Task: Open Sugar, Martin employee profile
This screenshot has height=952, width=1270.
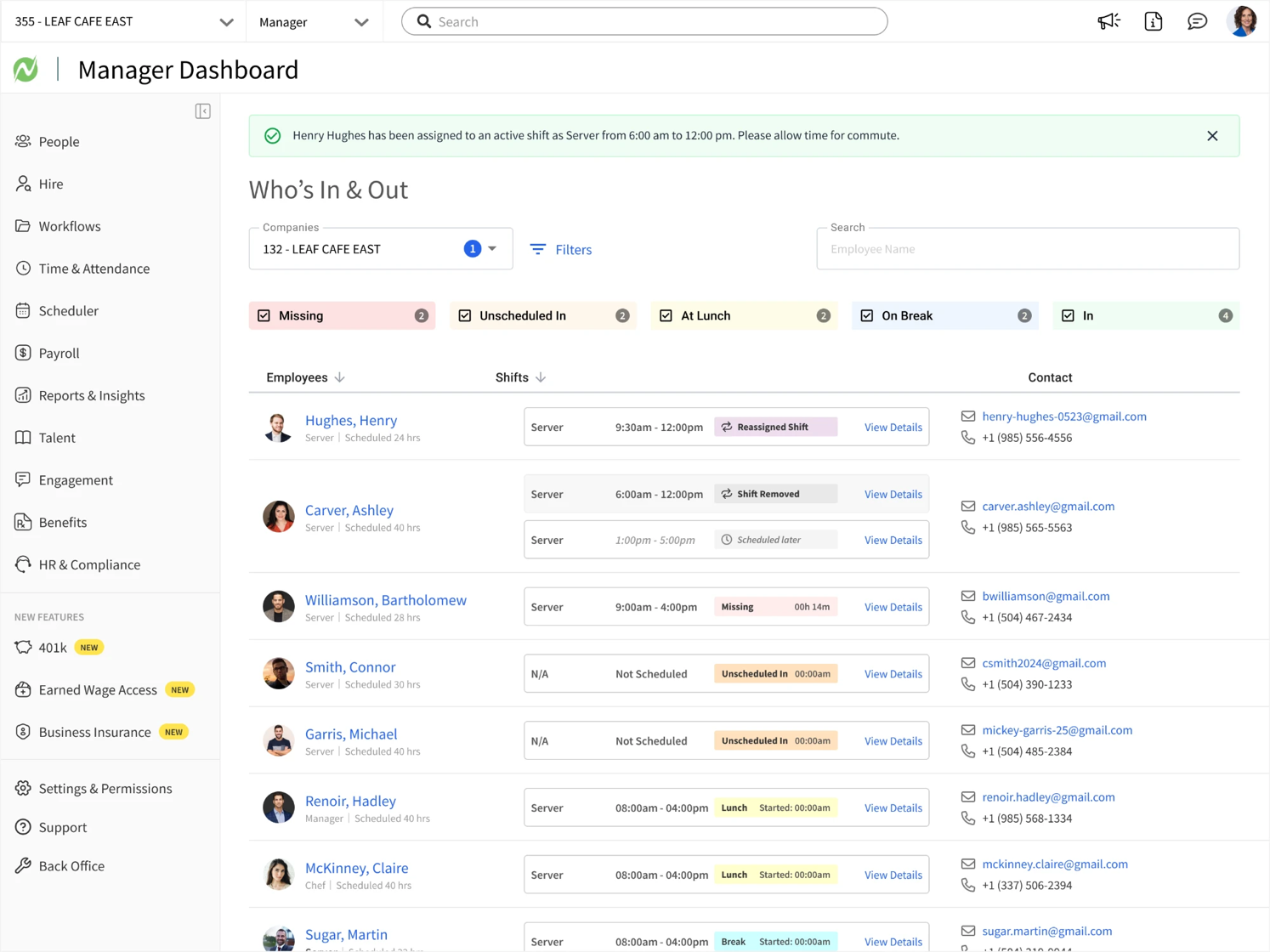Action: coord(346,934)
